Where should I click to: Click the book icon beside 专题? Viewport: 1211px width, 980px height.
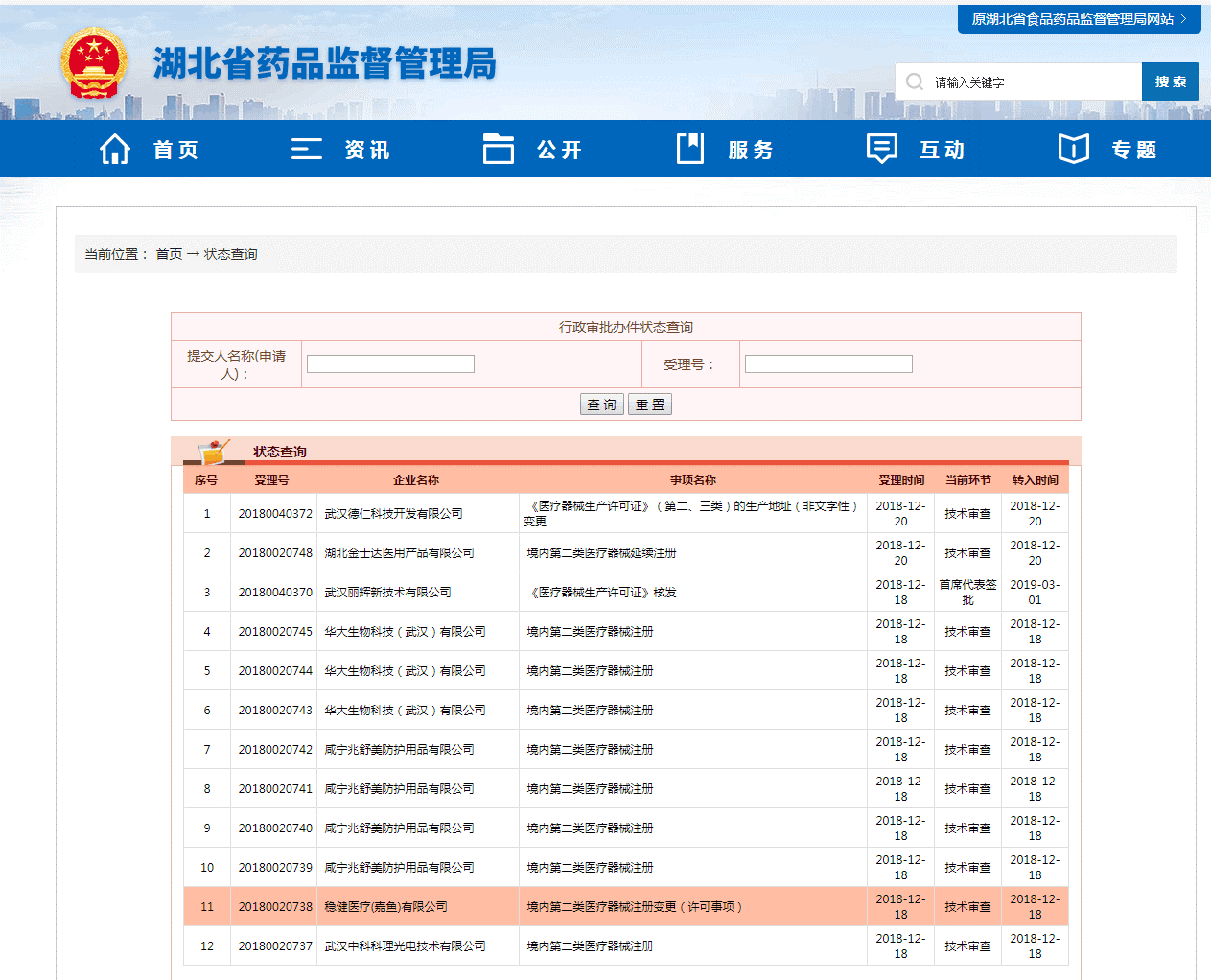(x=1073, y=149)
